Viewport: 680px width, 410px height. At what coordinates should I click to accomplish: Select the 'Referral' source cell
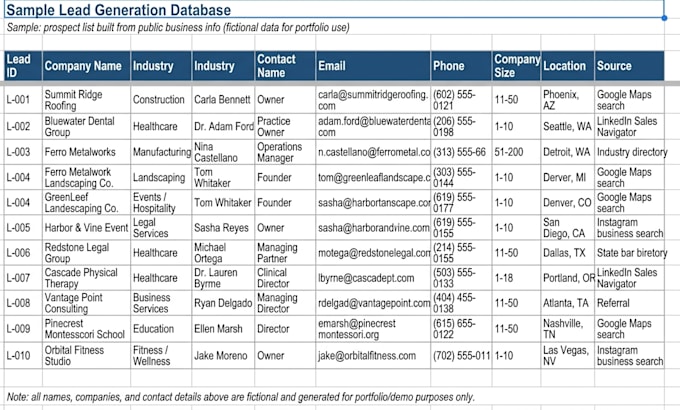coord(629,303)
